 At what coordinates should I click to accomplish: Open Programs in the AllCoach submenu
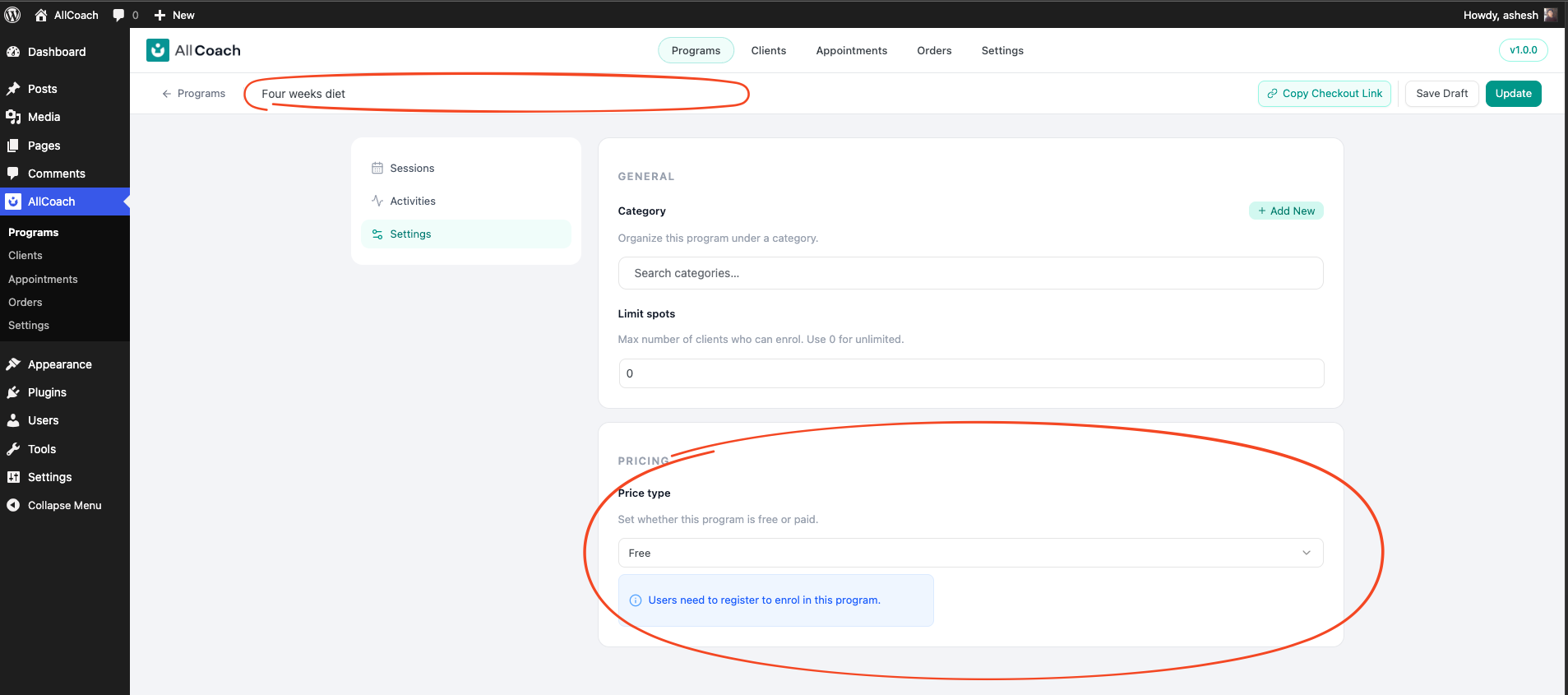[x=34, y=233]
